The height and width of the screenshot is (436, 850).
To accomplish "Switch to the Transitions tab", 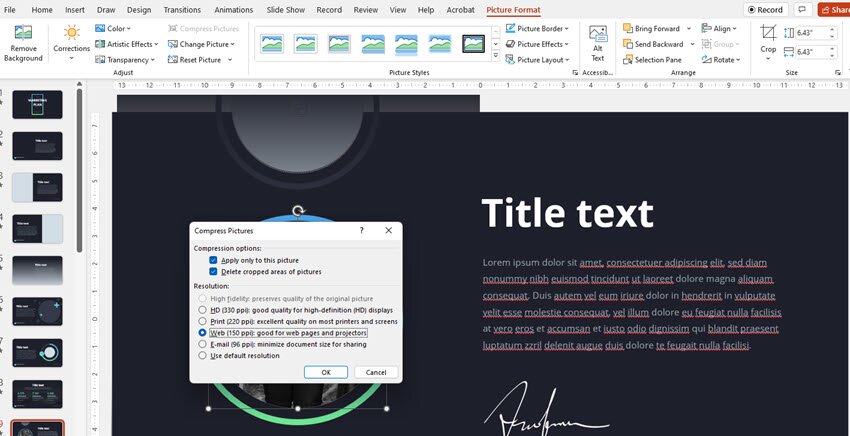I will coord(181,9).
